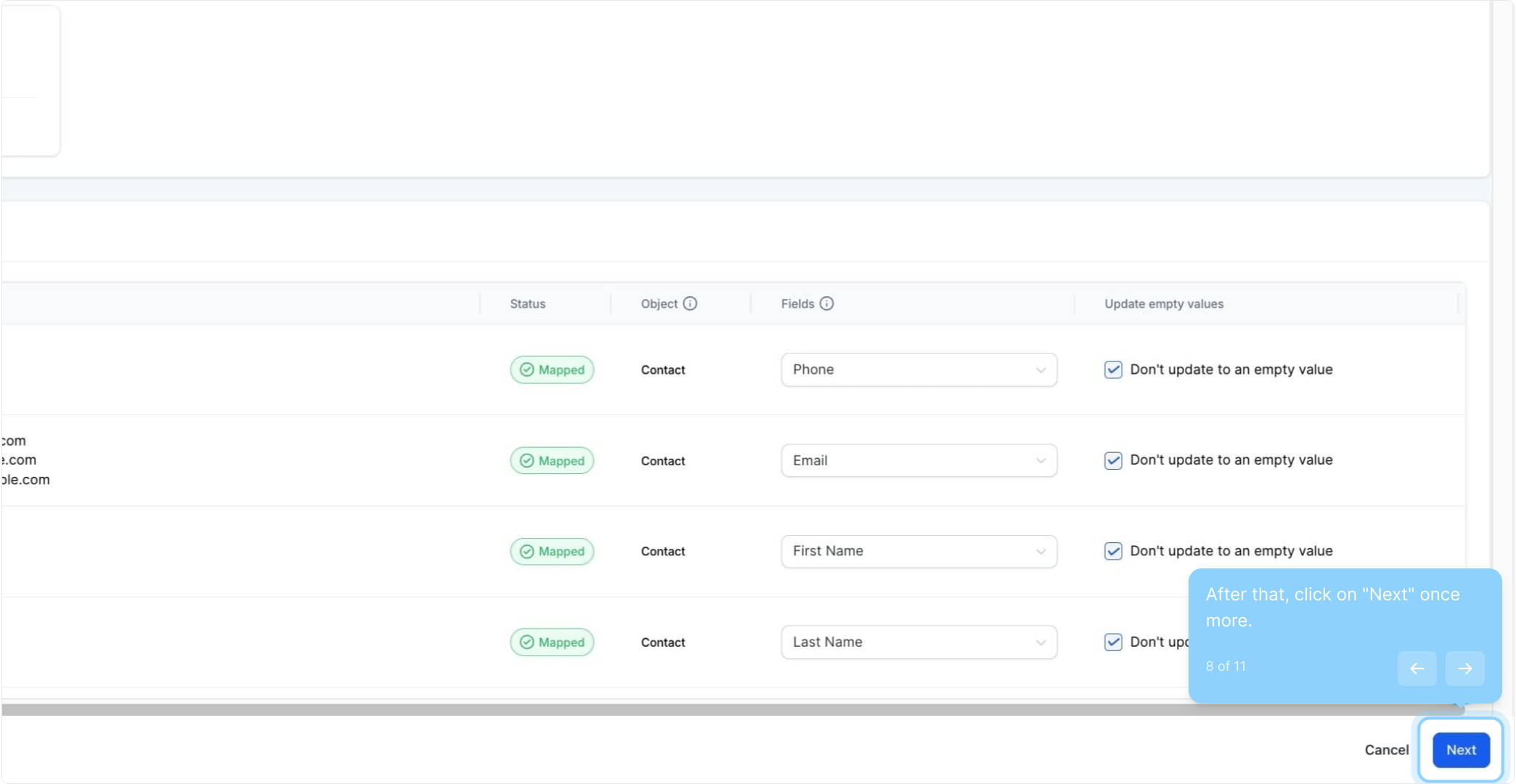The height and width of the screenshot is (784, 1516).
Task: Click Cancel to abort the import
Action: click(1386, 750)
